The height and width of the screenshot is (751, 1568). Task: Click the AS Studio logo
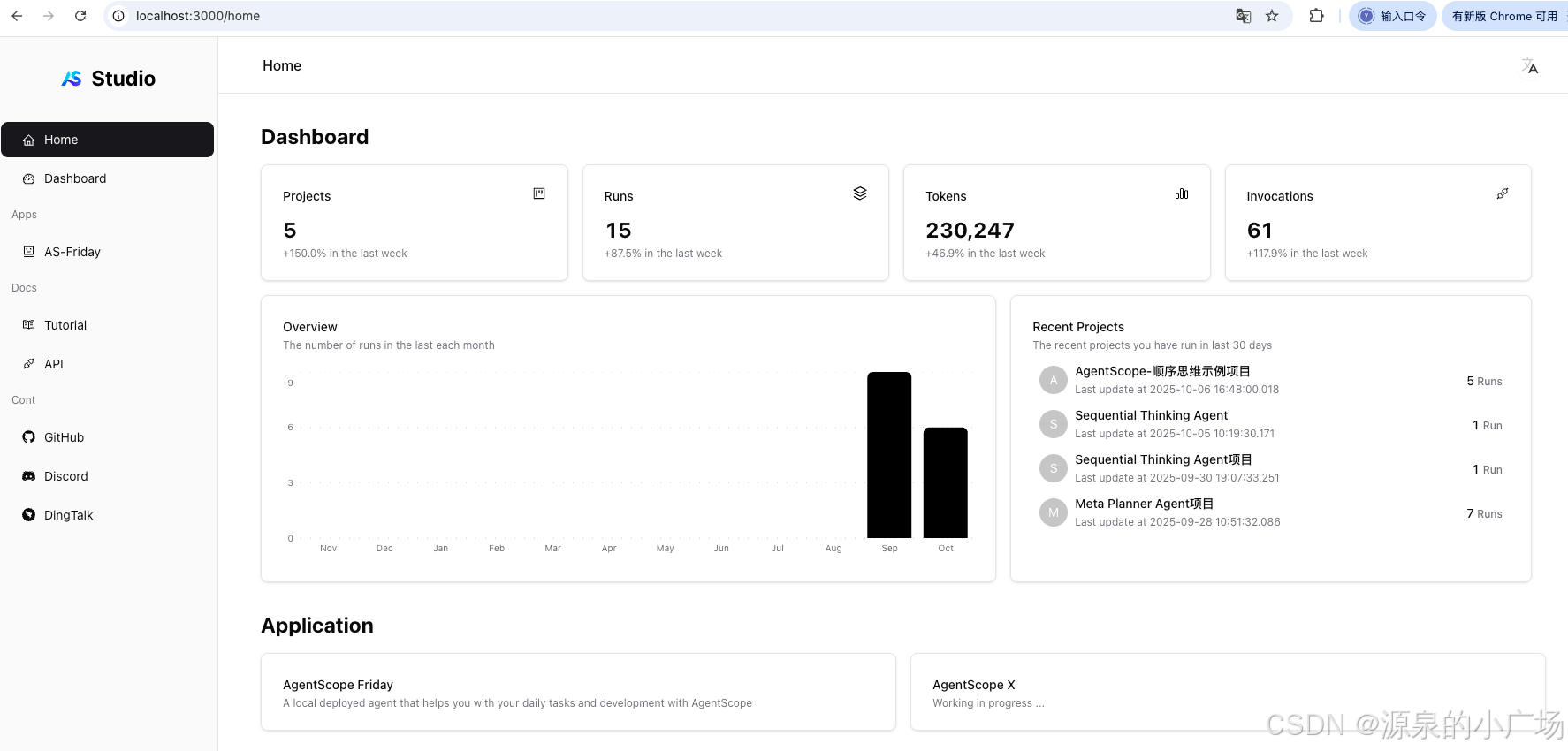109,79
